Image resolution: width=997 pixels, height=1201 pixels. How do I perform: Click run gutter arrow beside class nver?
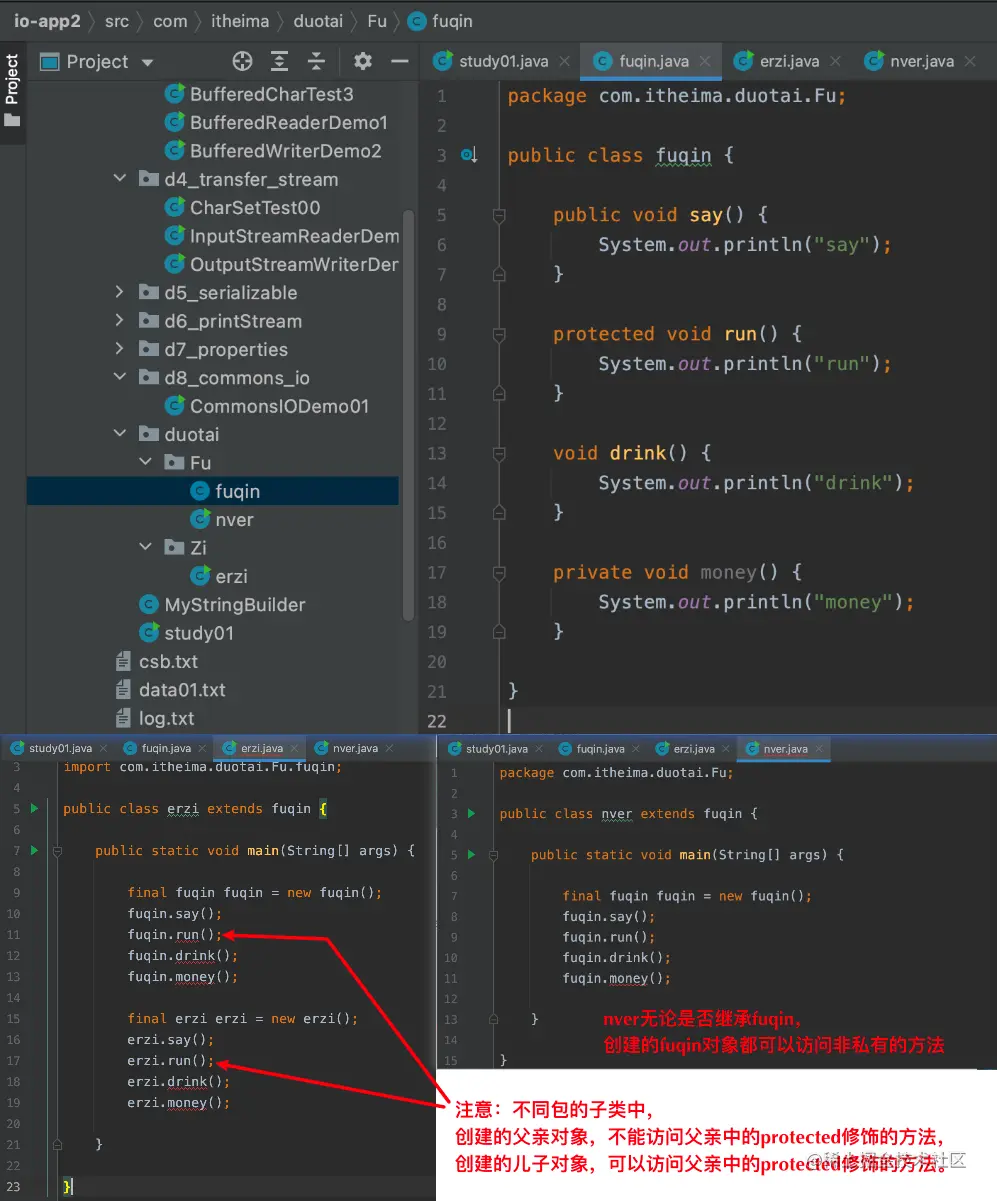pyautogui.click(x=471, y=813)
